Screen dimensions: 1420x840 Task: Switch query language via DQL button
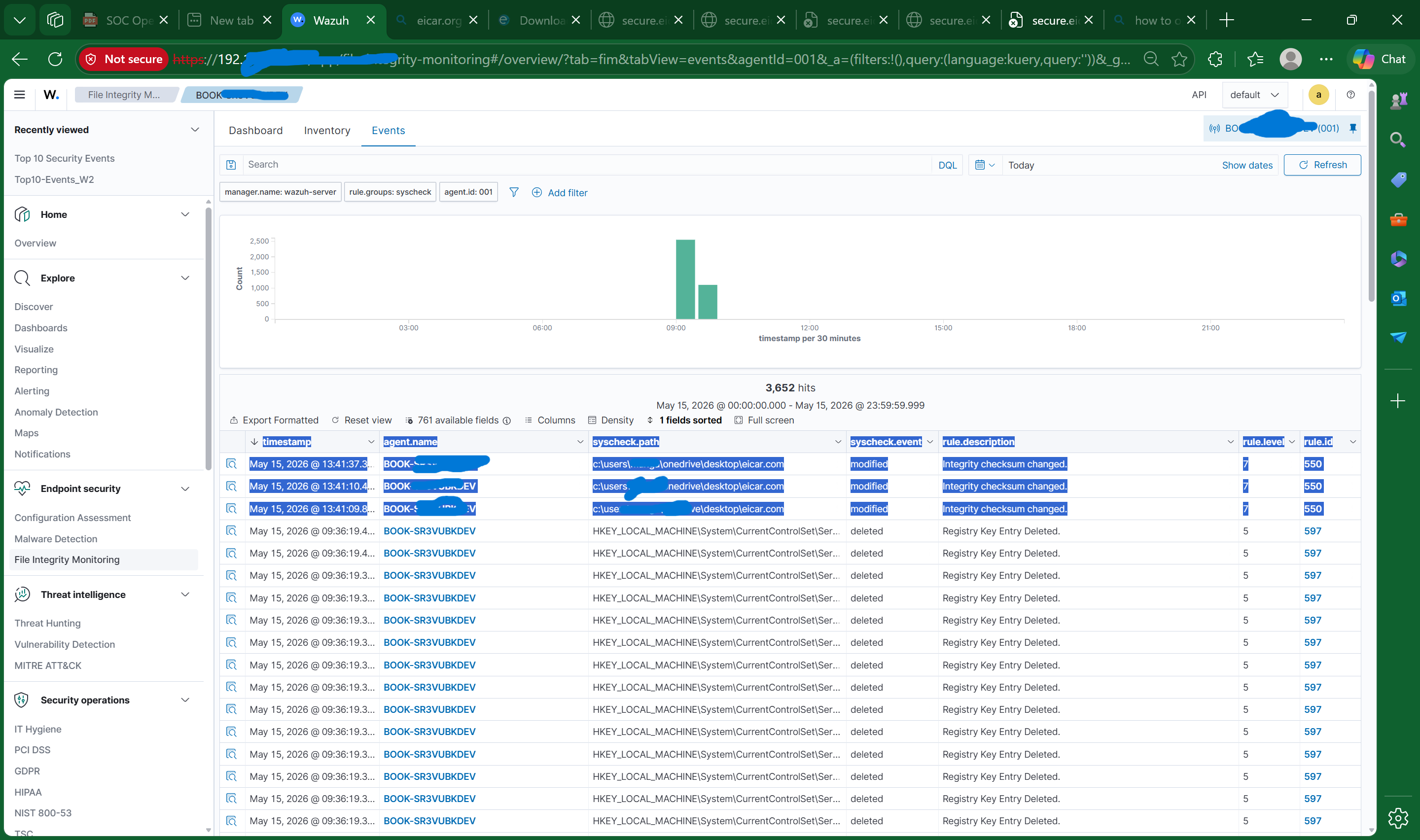pyautogui.click(x=947, y=165)
